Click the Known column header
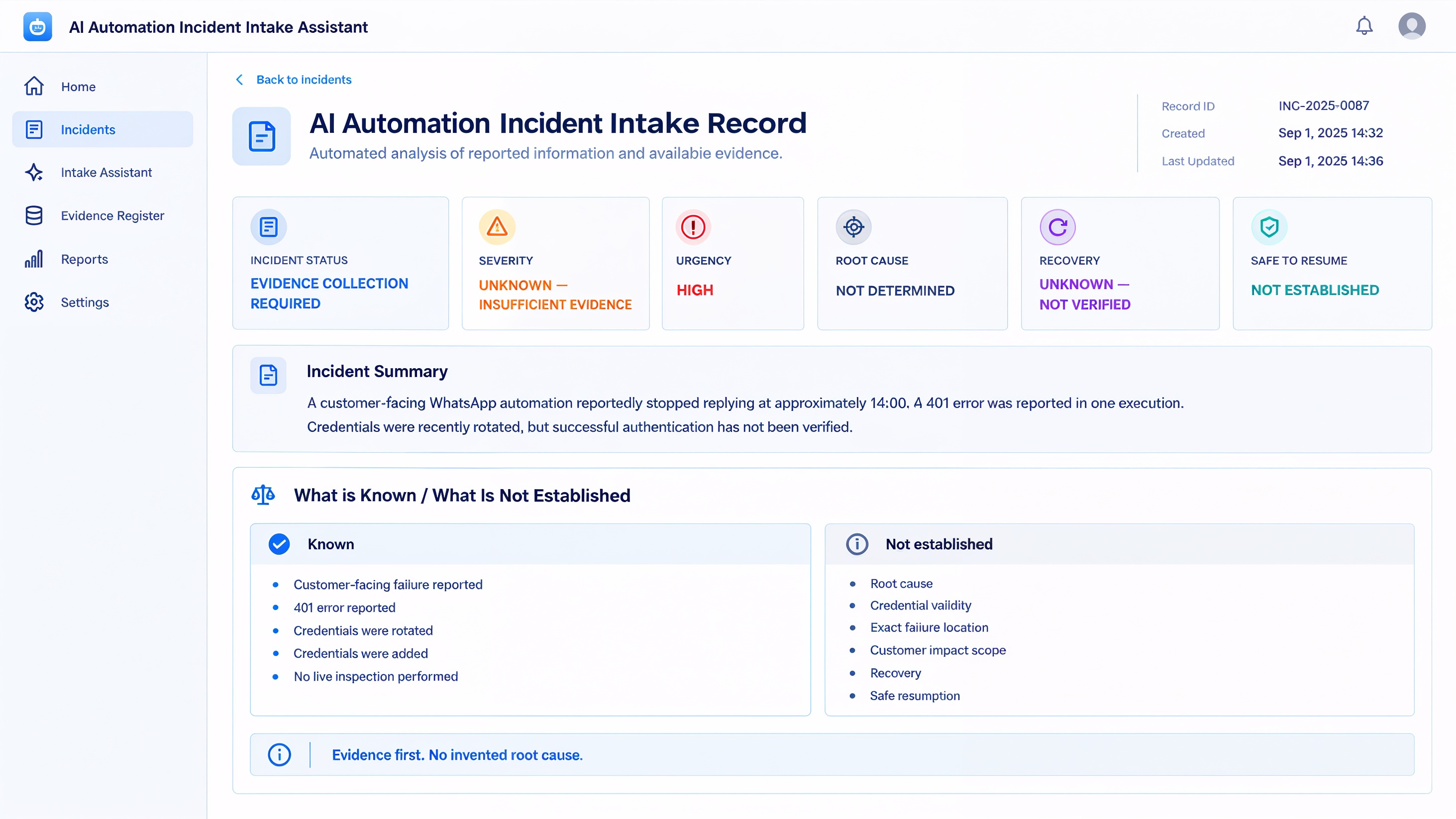Screen dimensions: 1456x819 coord(530,544)
